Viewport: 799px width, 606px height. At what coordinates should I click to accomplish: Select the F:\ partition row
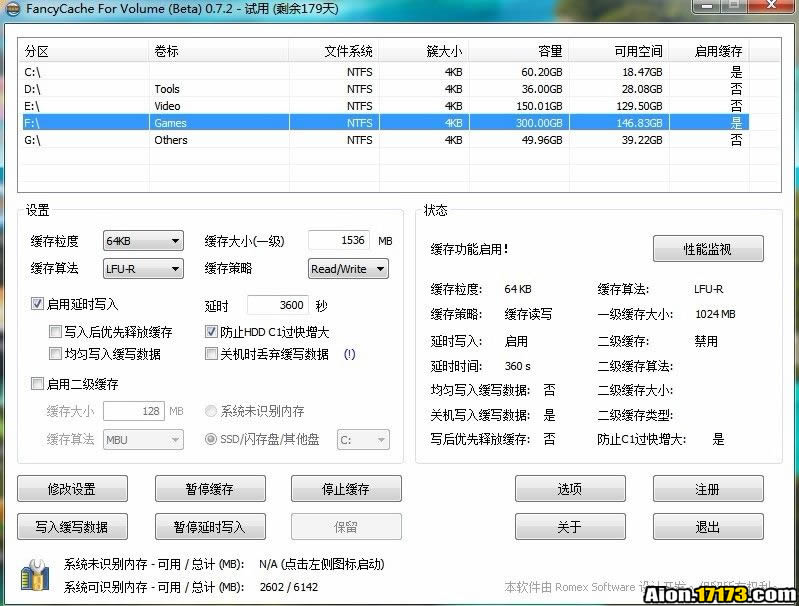(x=384, y=122)
